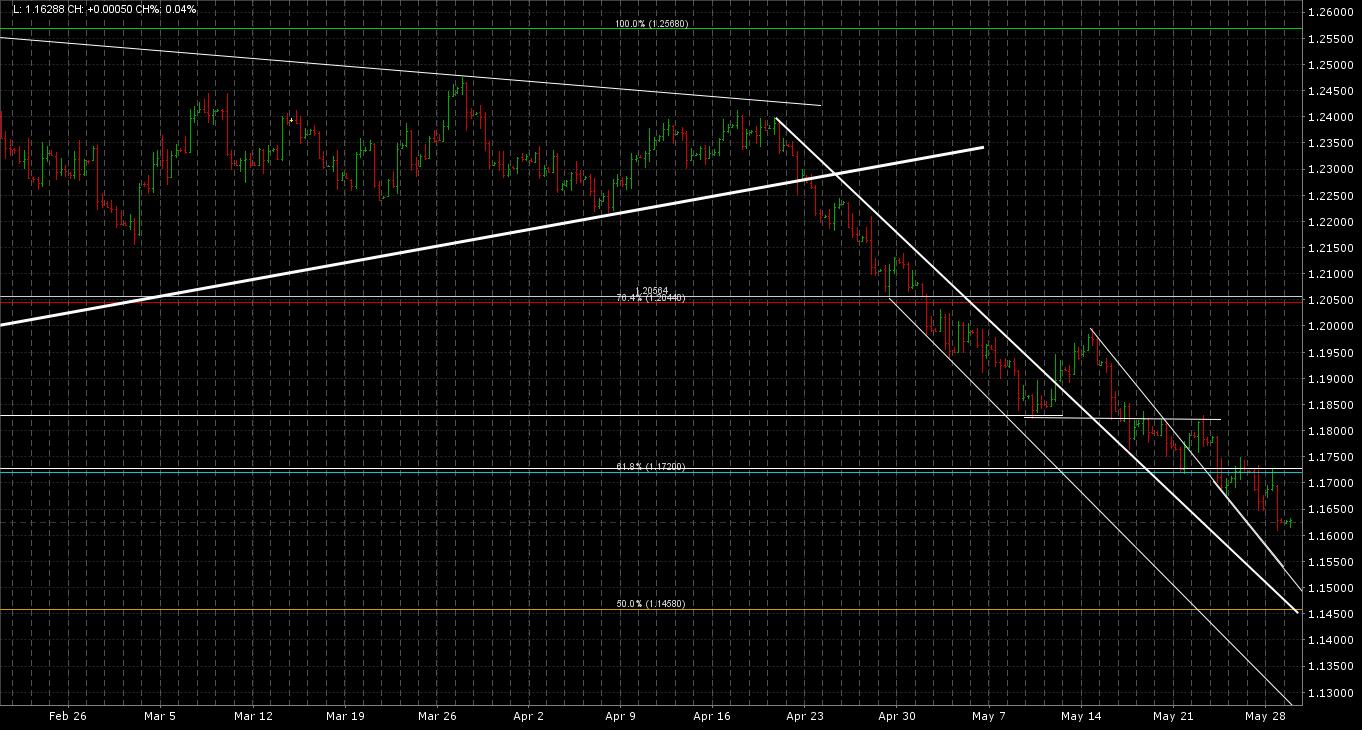The image size is (1362, 730).
Task: Click the "Apr 30" date axis label
Action: (896, 716)
